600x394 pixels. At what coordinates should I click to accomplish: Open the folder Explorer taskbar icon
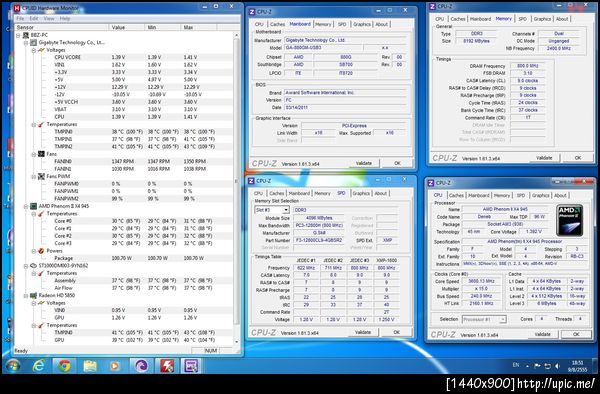[x=90, y=366]
